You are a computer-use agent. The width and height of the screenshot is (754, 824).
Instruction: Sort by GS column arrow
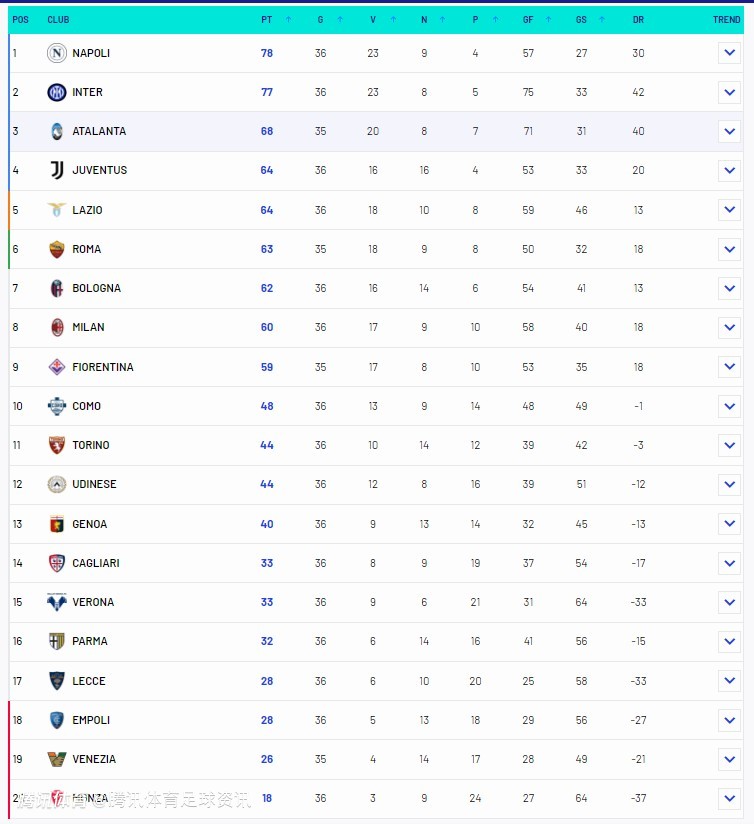coord(602,19)
